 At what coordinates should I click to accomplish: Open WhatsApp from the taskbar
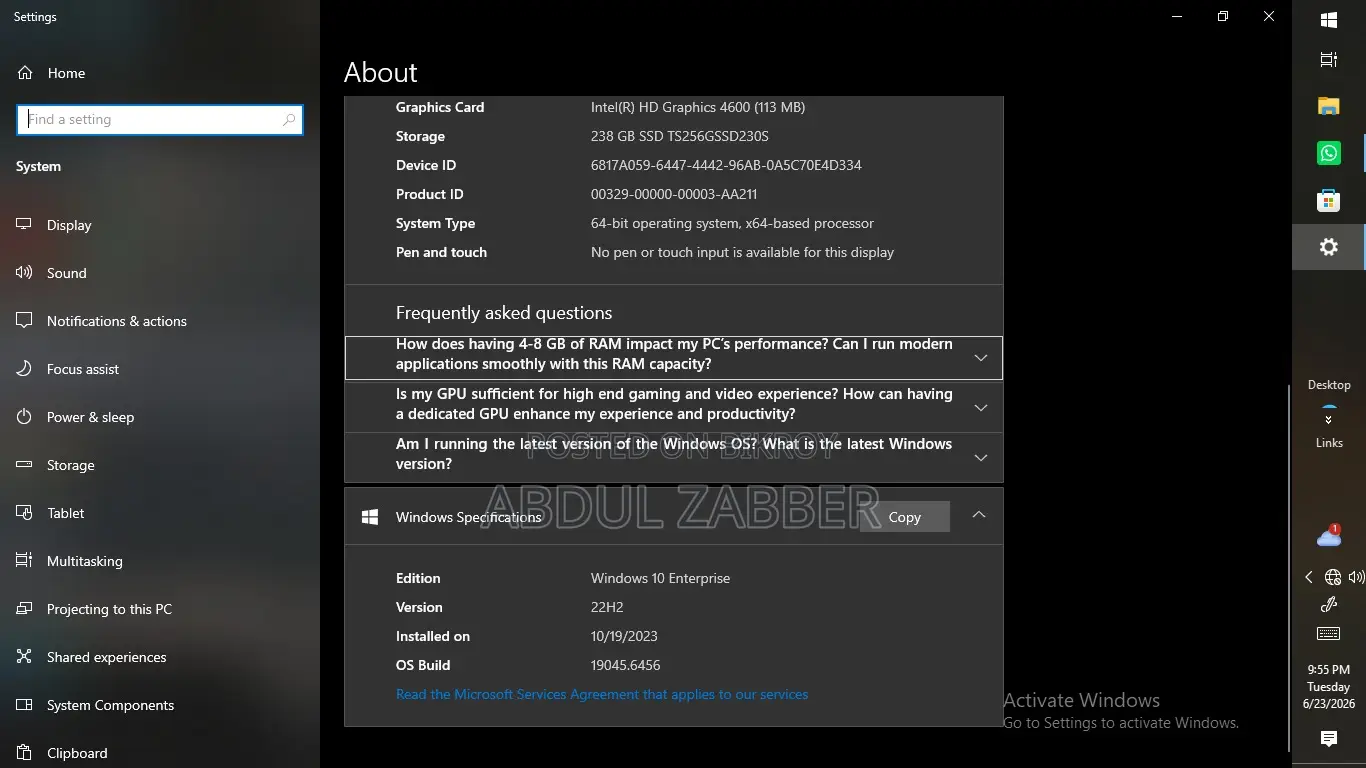click(x=1329, y=153)
